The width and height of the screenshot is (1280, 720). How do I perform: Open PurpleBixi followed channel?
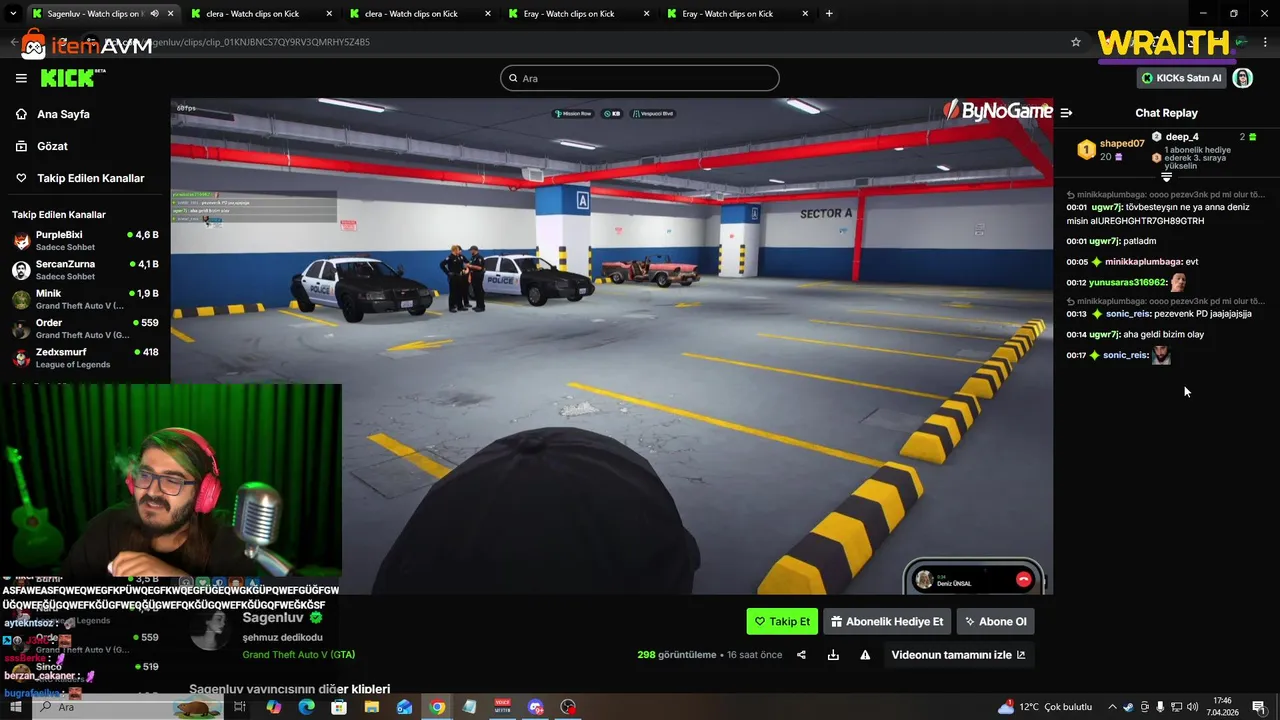pyautogui.click(x=85, y=240)
